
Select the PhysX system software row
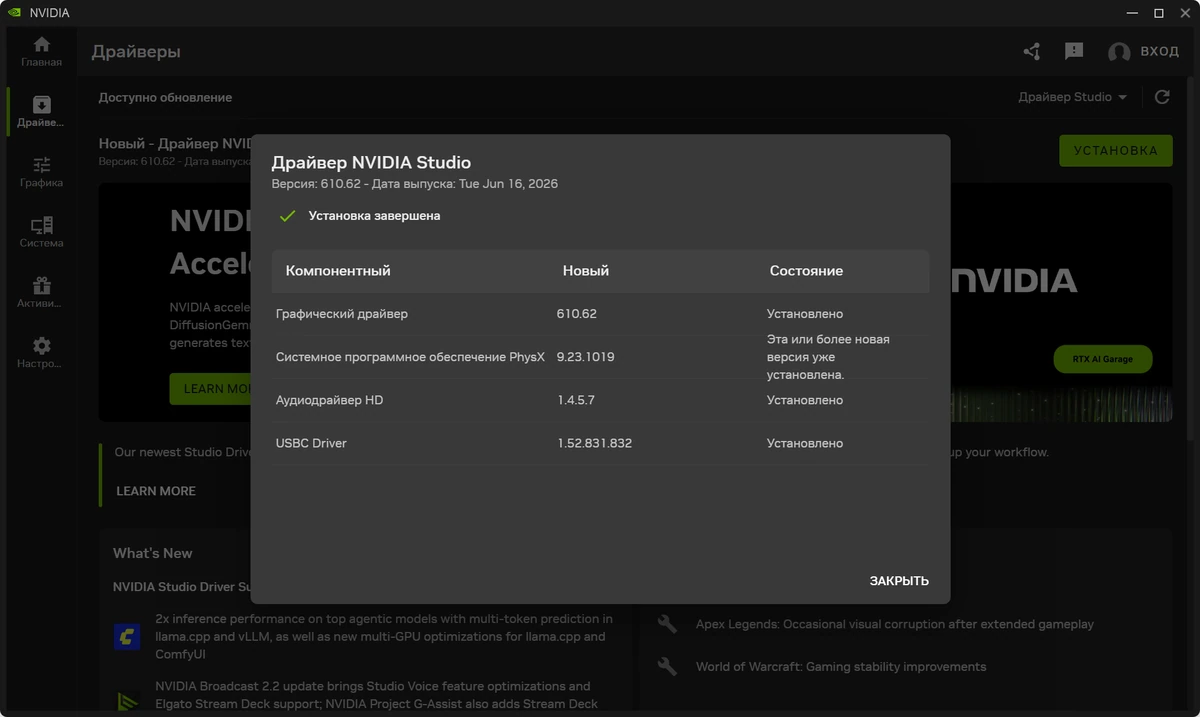[600, 357]
